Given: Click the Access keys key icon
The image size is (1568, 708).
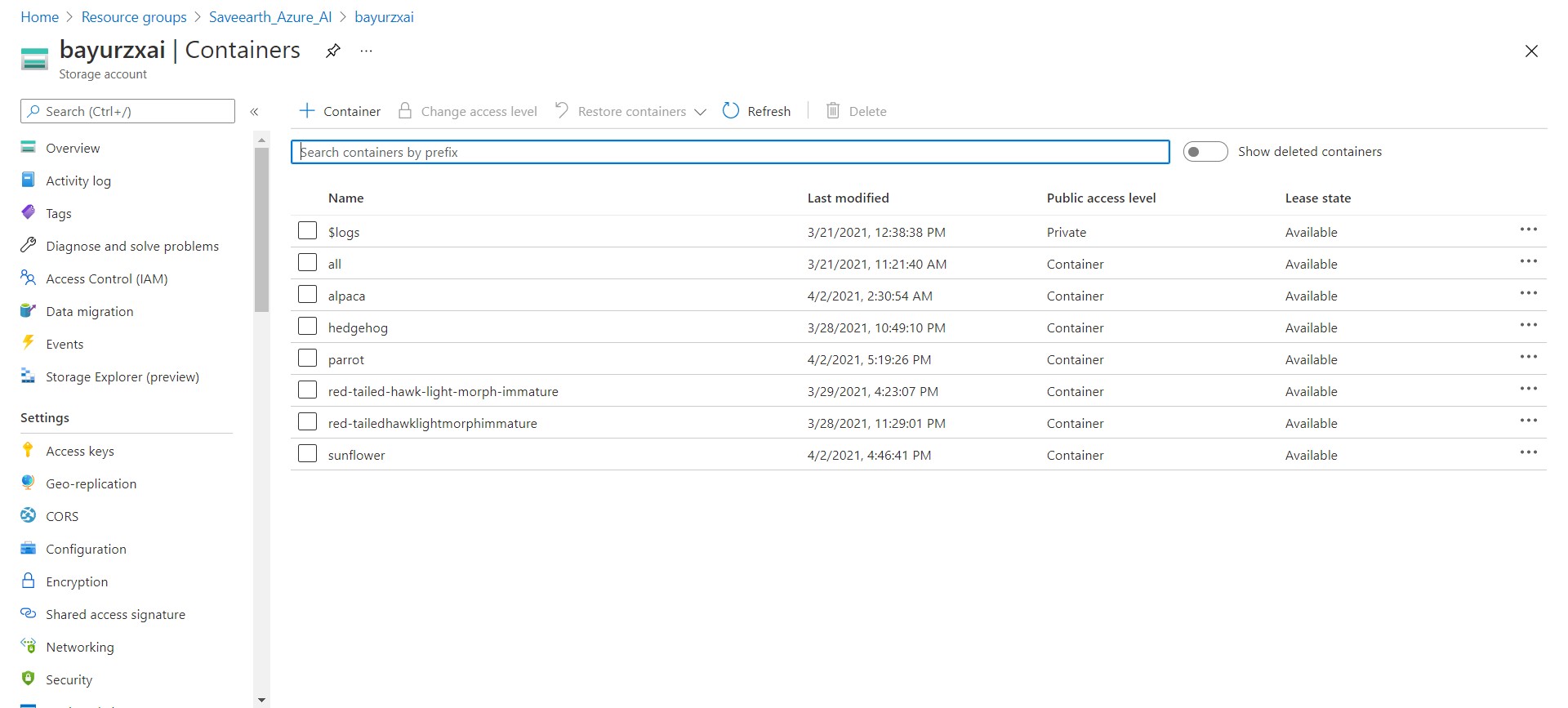Looking at the screenshot, I should point(29,450).
